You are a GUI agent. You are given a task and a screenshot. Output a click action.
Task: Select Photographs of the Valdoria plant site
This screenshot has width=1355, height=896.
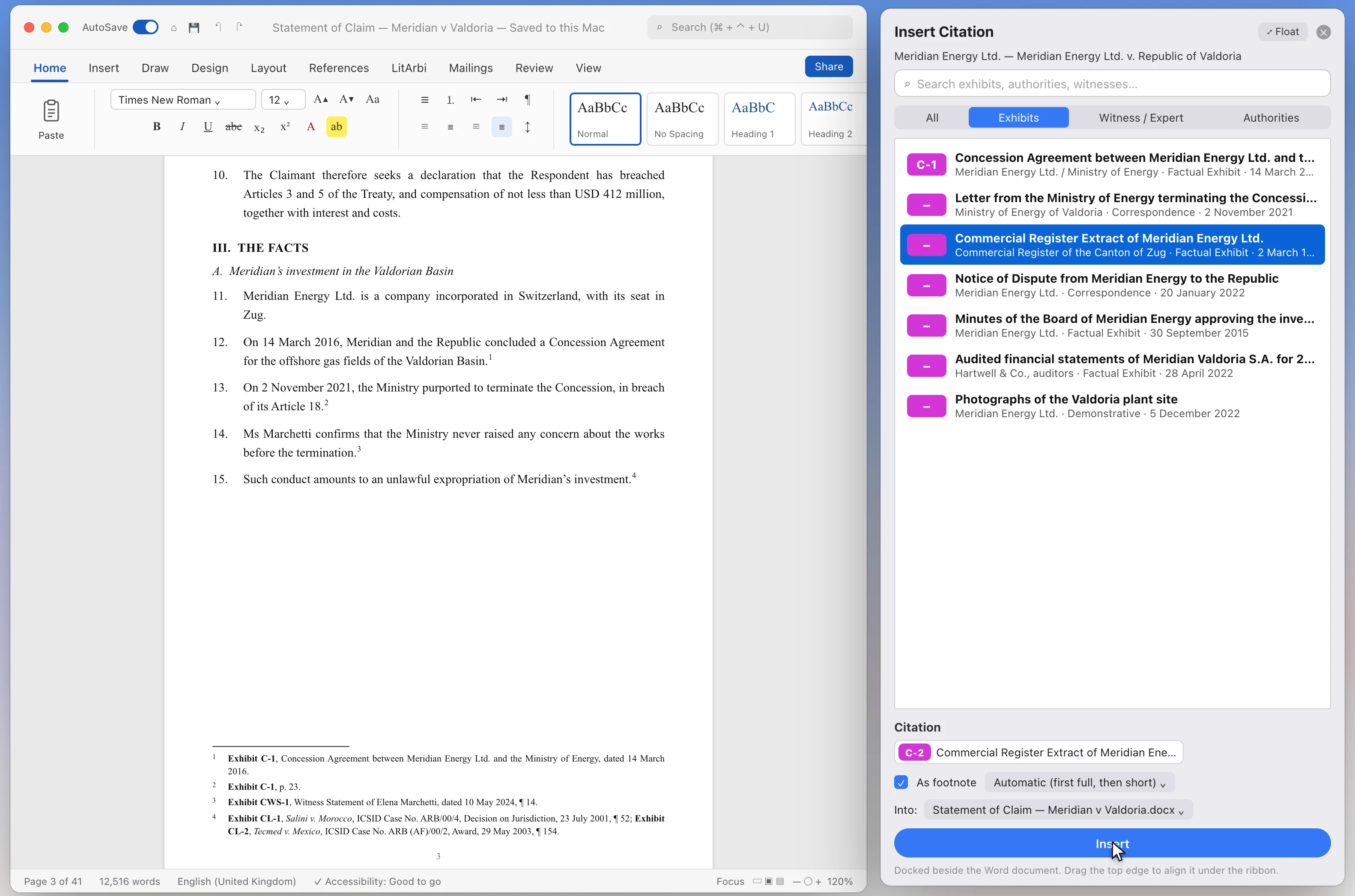1112,406
